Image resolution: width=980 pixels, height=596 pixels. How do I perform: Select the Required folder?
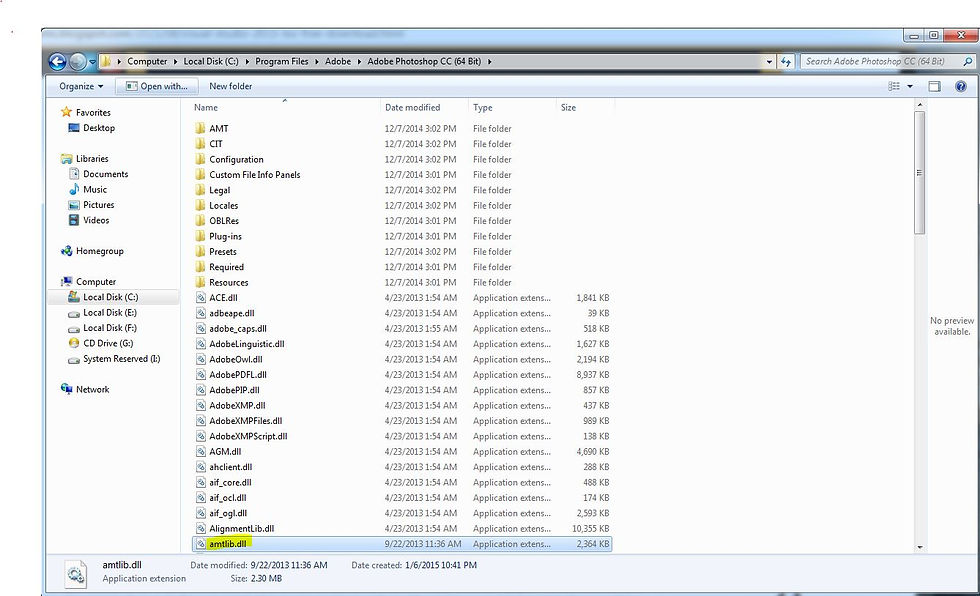pyautogui.click(x=226, y=267)
